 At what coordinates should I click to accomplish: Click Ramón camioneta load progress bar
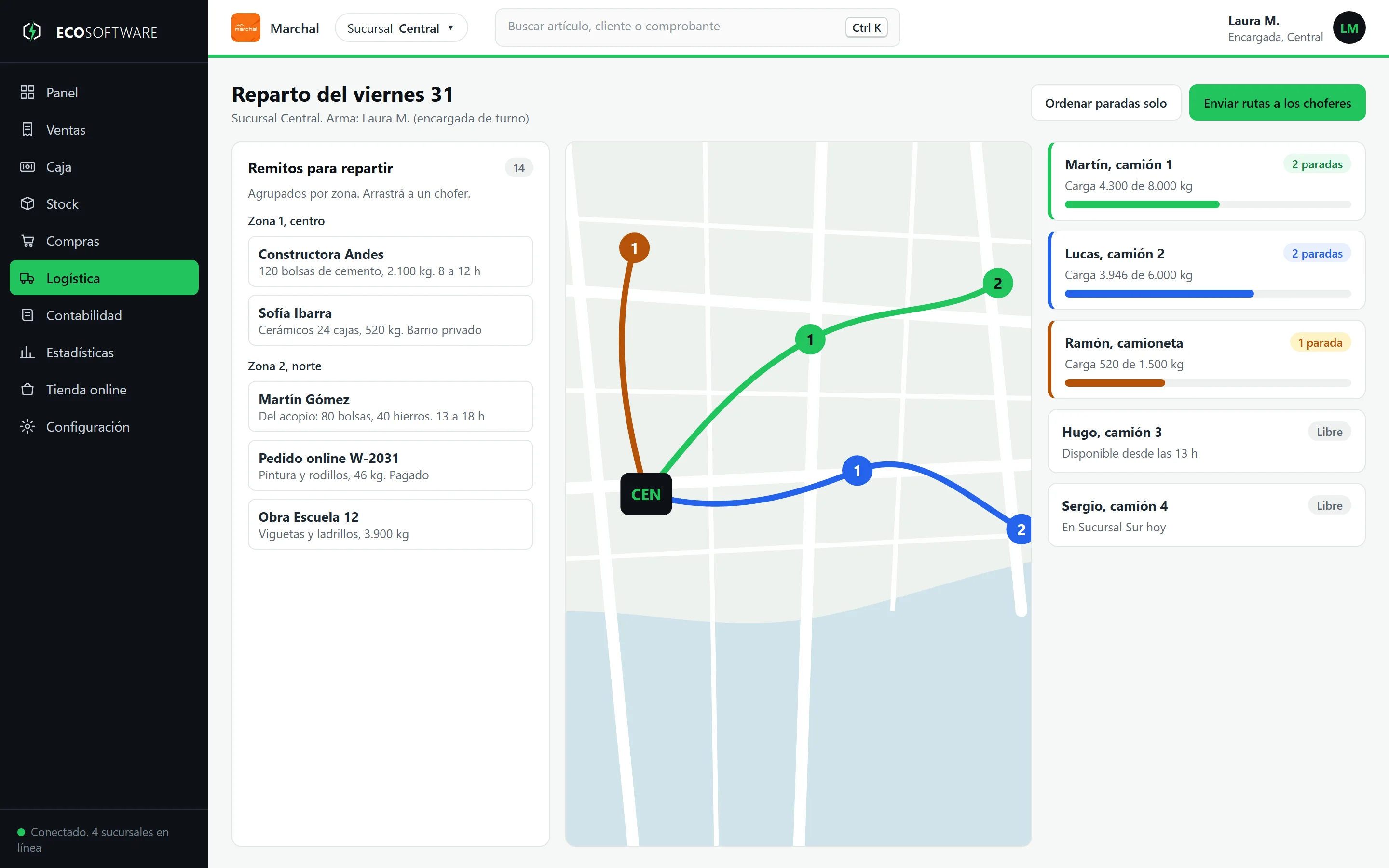tap(1208, 383)
